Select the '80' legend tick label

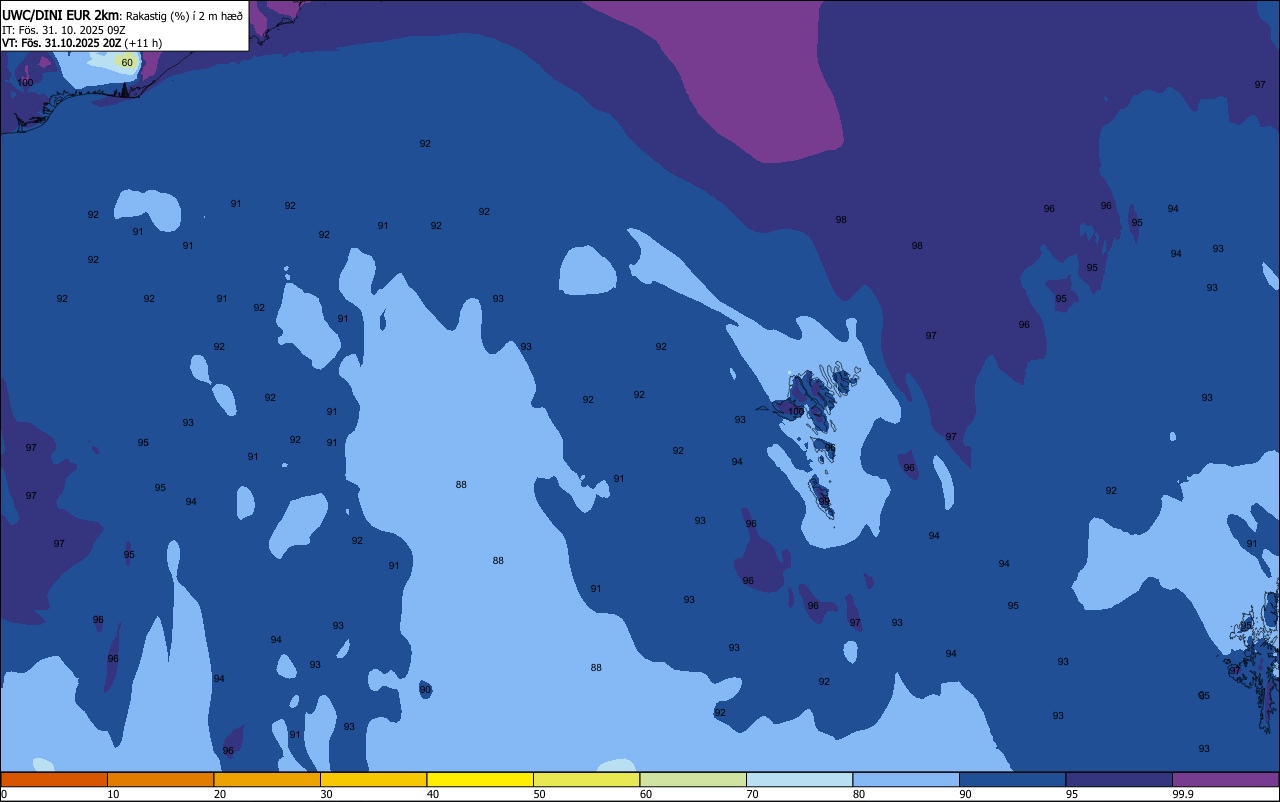point(859,794)
